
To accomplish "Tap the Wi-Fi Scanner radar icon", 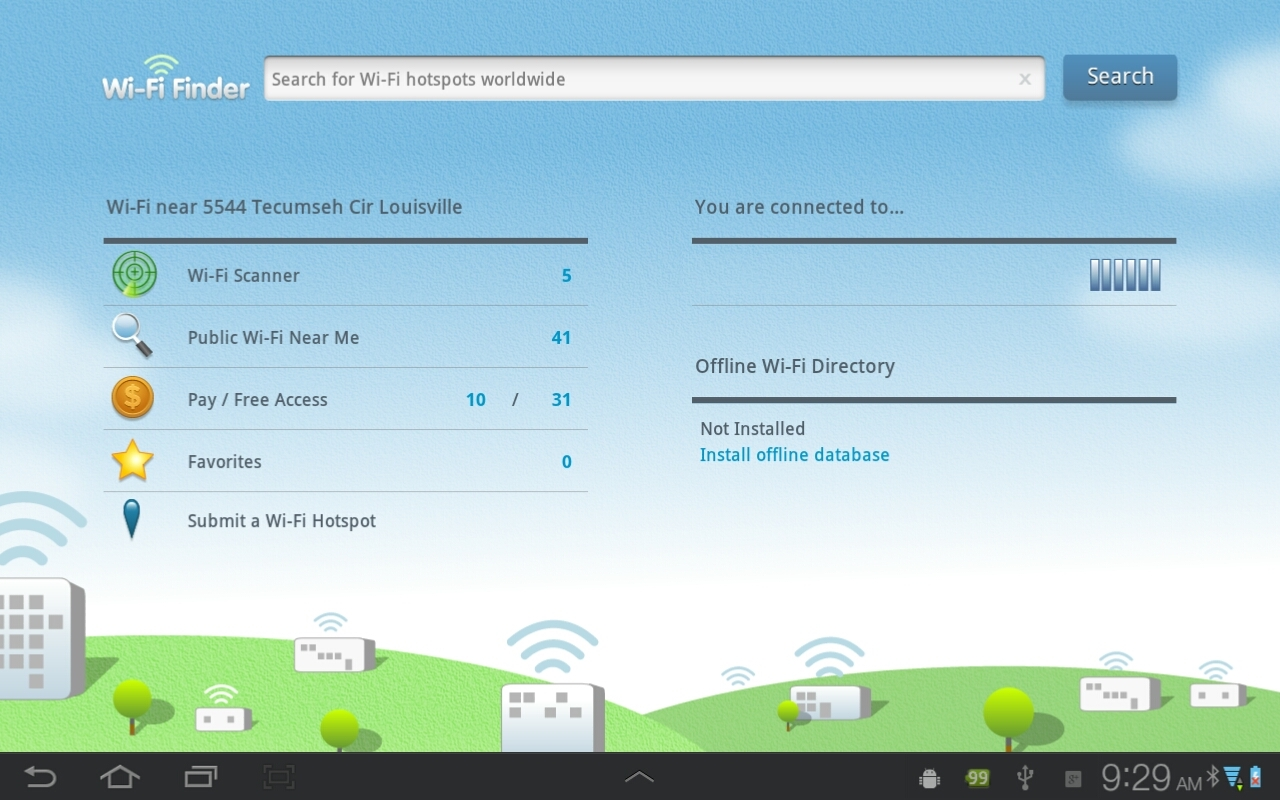I will (x=134, y=275).
